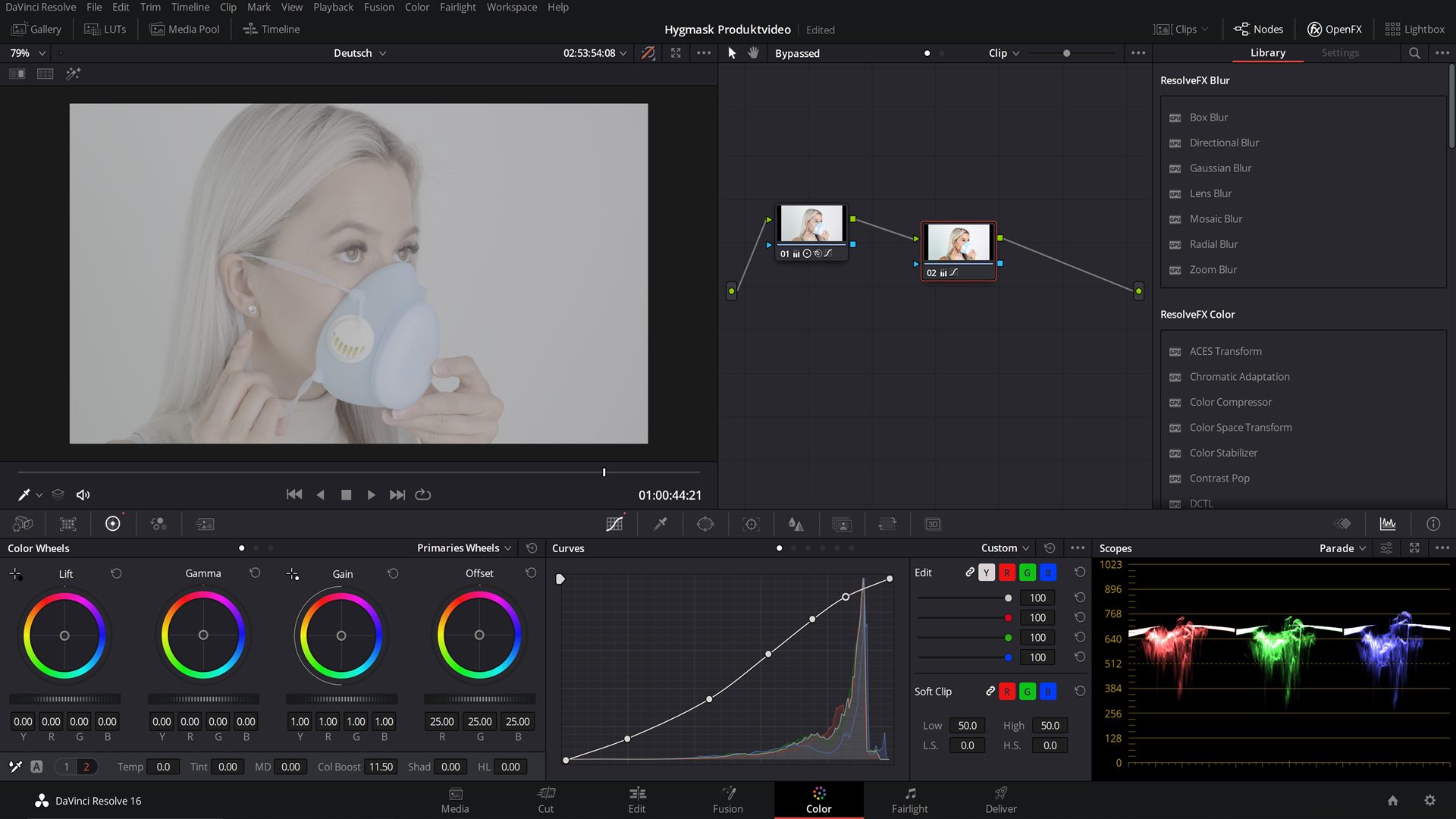Select the Qualifier/mask tool icon
Image resolution: width=1456 pixels, height=819 pixels.
click(659, 524)
